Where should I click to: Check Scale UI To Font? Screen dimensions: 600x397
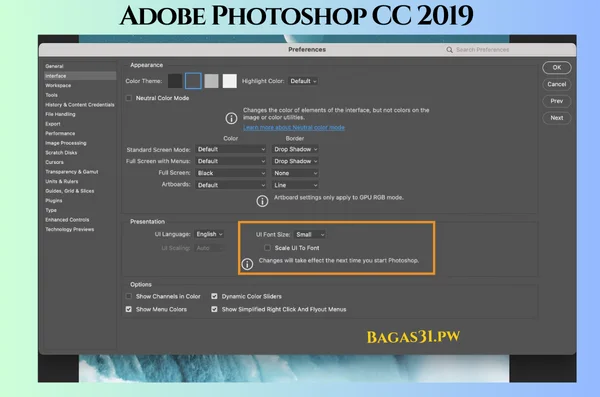pyautogui.click(x=267, y=248)
